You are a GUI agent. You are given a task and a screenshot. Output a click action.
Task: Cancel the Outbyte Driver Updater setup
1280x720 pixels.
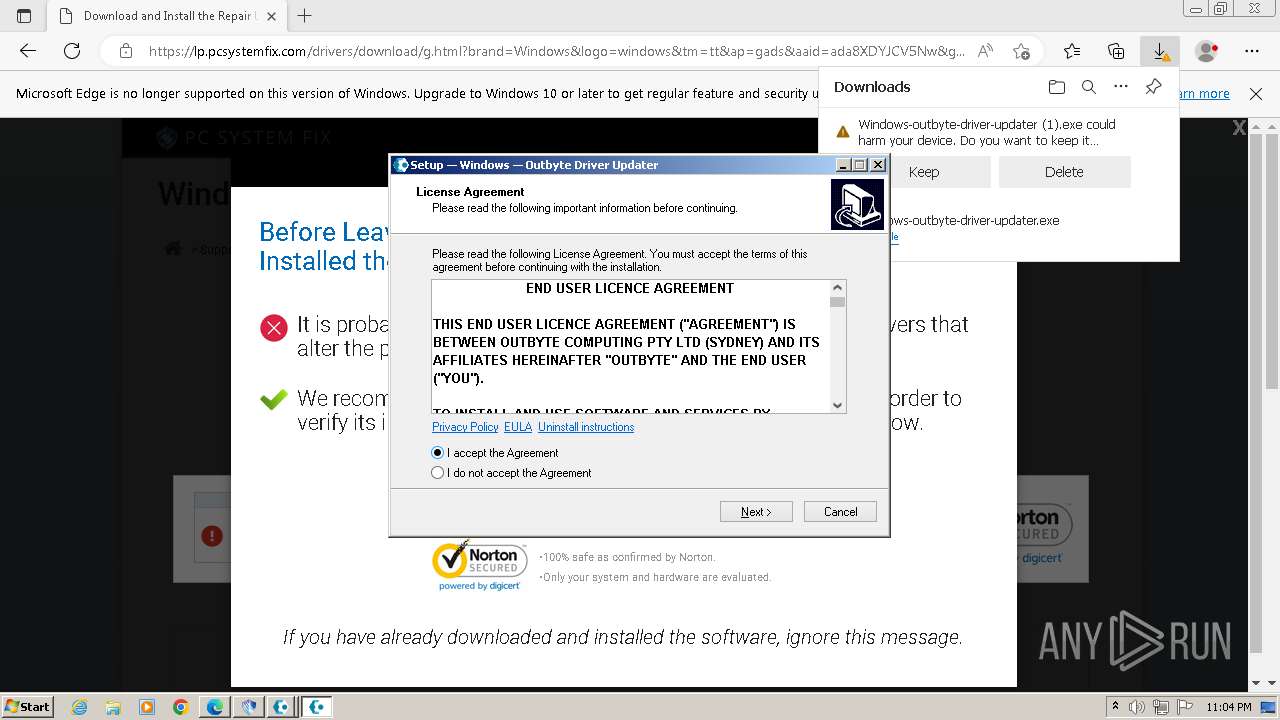(840, 511)
